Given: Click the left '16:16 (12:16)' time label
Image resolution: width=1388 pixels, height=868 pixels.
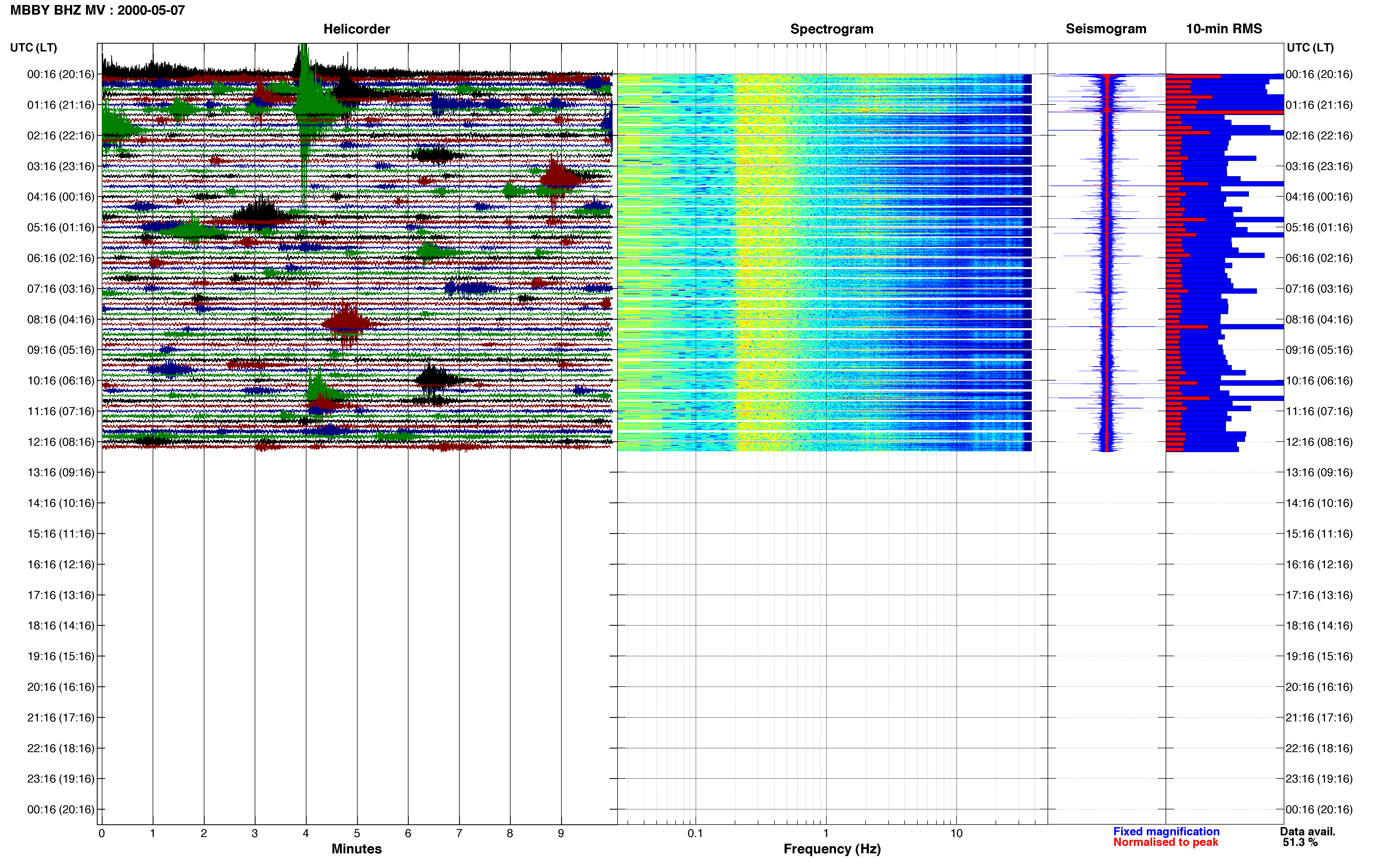Looking at the screenshot, I should pos(61,564).
